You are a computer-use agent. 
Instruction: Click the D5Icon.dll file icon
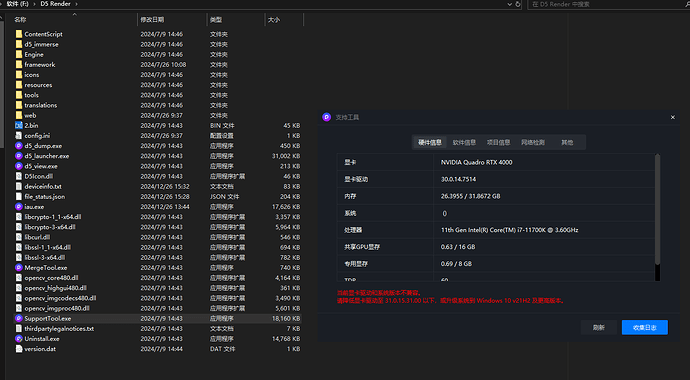[18, 176]
